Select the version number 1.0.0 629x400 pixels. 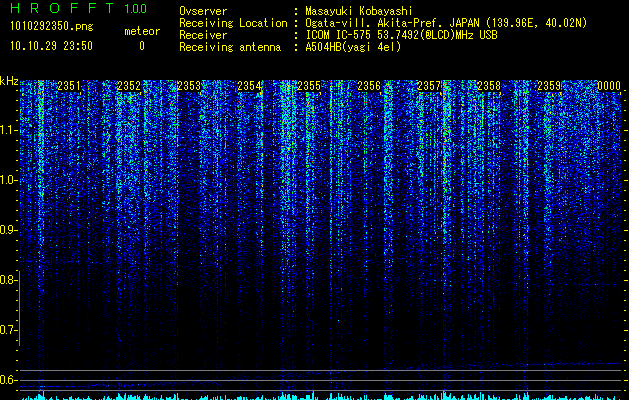(x=136, y=8)
